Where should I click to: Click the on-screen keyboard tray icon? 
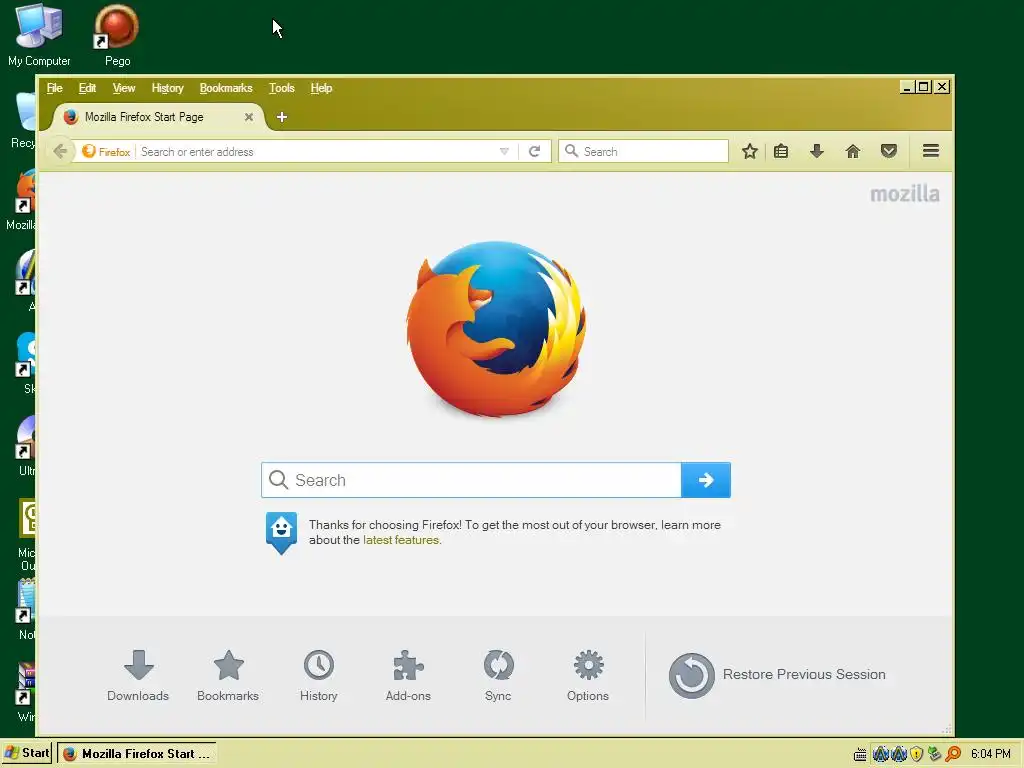[860, 754]
